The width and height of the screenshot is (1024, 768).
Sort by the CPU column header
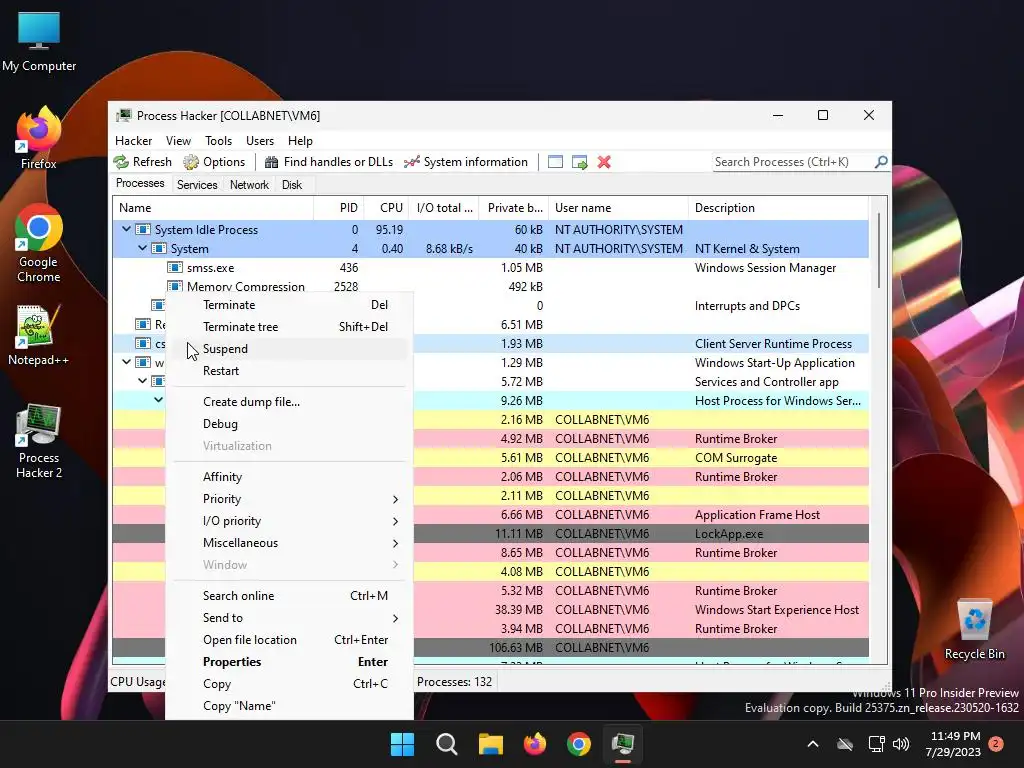click(387, 208)
